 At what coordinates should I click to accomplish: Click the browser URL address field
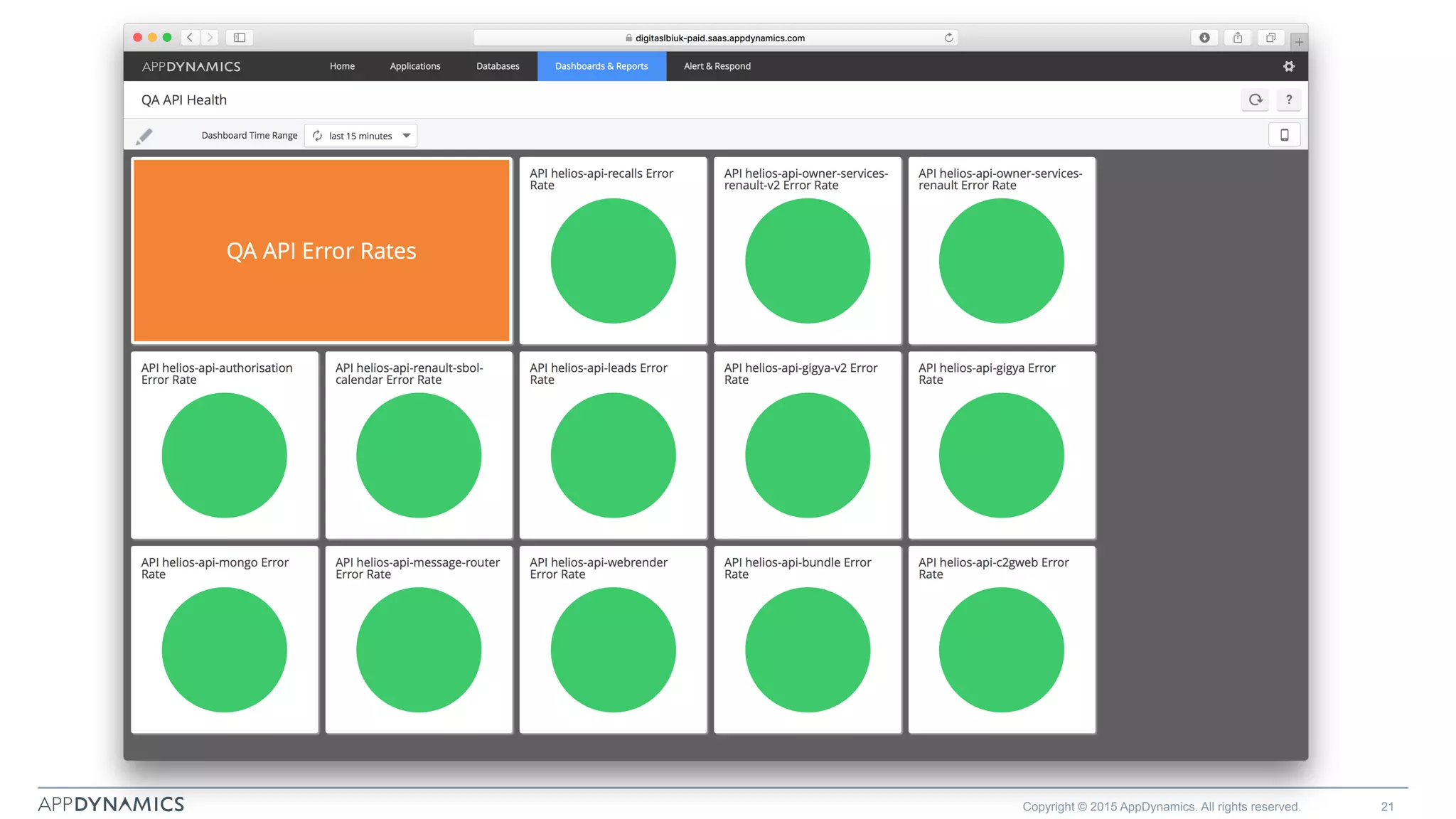pos(718,38)
